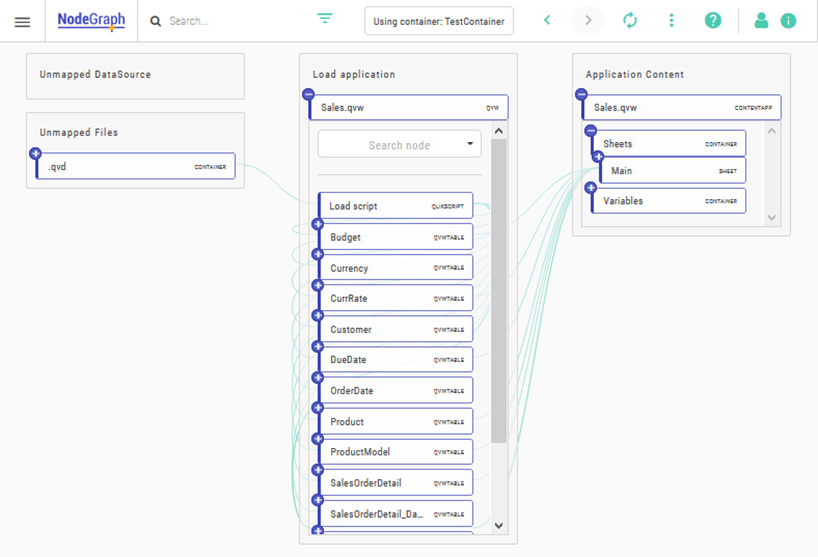Go forward with the right arrow
The width and height of the screenshot is (818, 557).
coord(588,20)
